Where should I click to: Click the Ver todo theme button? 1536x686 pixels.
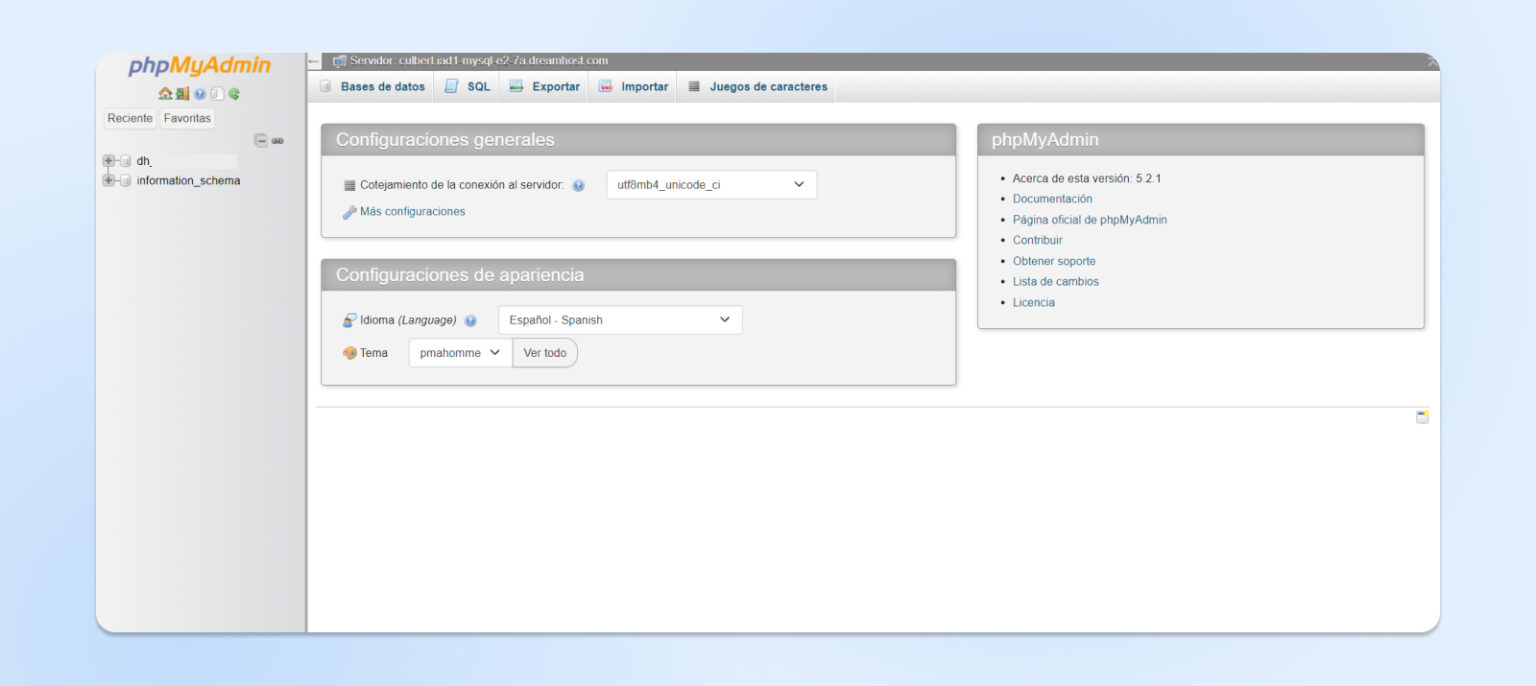coord(545,352)
